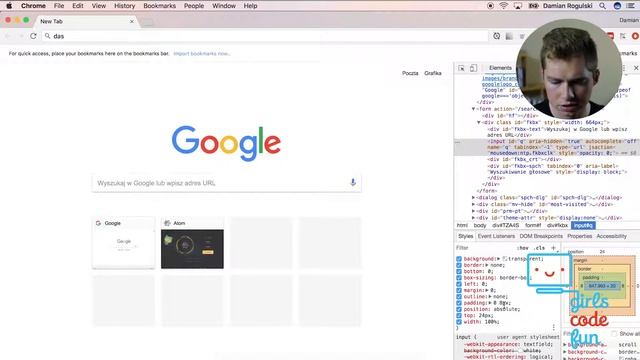Switch to the Event Listeners tab
Viewport: 640px width, 360px height.
click(x=496, y=236)
